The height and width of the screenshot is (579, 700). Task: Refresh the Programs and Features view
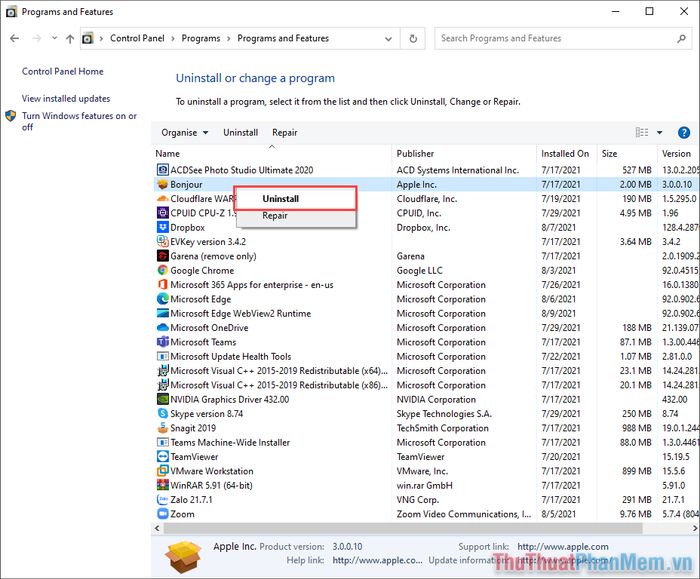pos(413,38)
